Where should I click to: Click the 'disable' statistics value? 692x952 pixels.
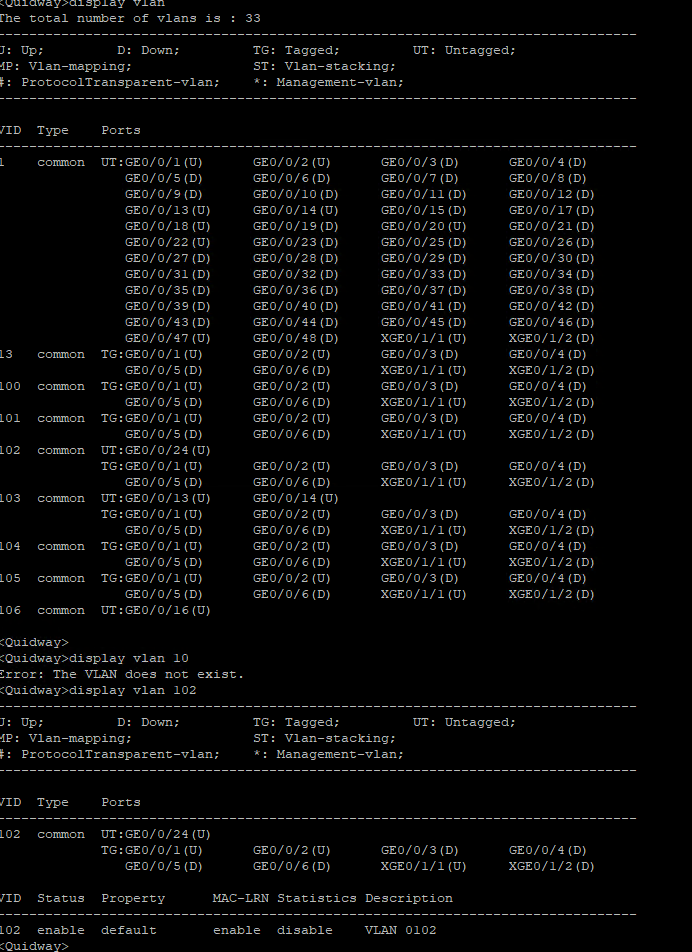point(304,930)
